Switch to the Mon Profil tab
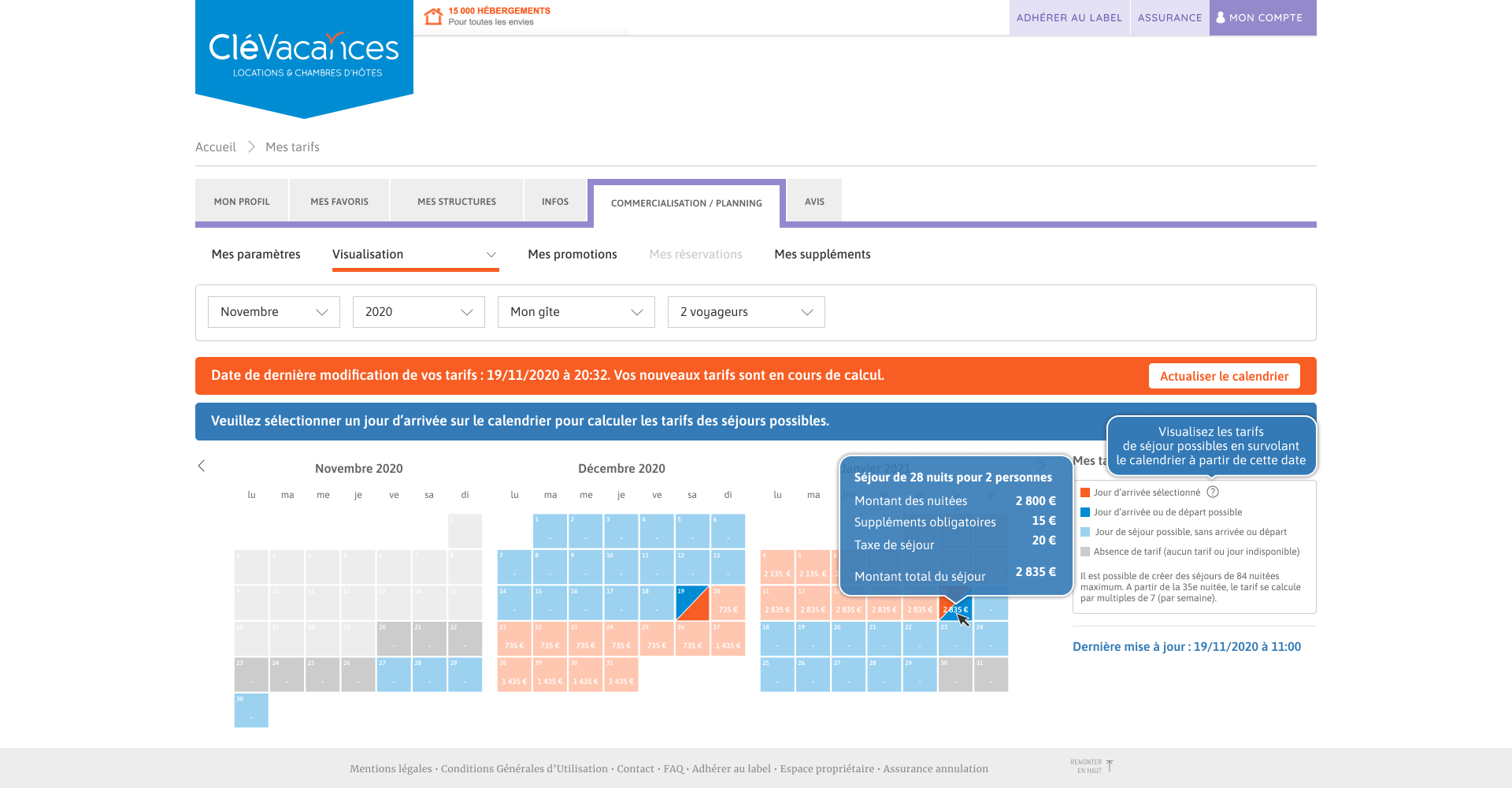This screenshot has width=1512, height=788. coord(242,202)
